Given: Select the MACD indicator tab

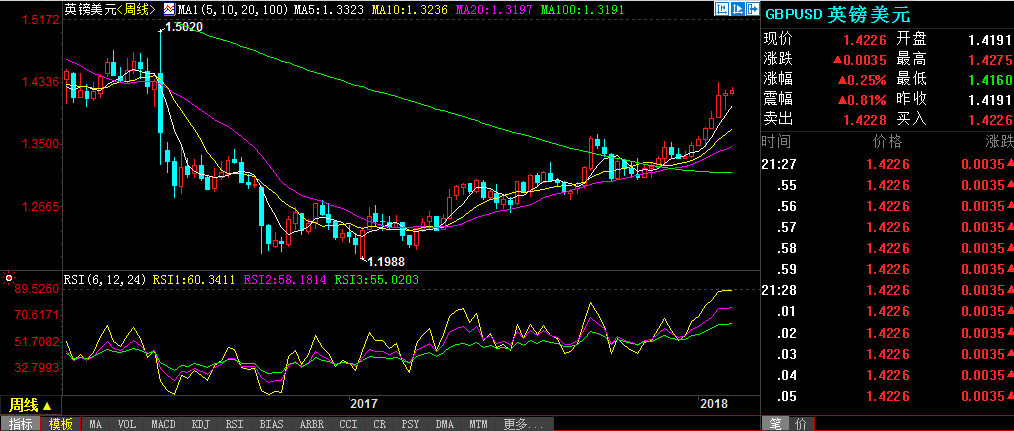Looking at the screenshot, I should (x=163, y=424).
